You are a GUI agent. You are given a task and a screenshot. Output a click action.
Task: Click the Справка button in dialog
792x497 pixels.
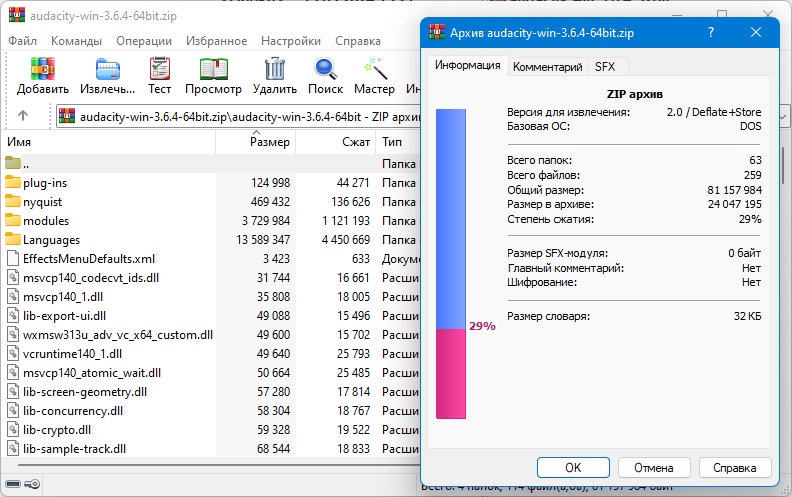(x=734, y=468)
